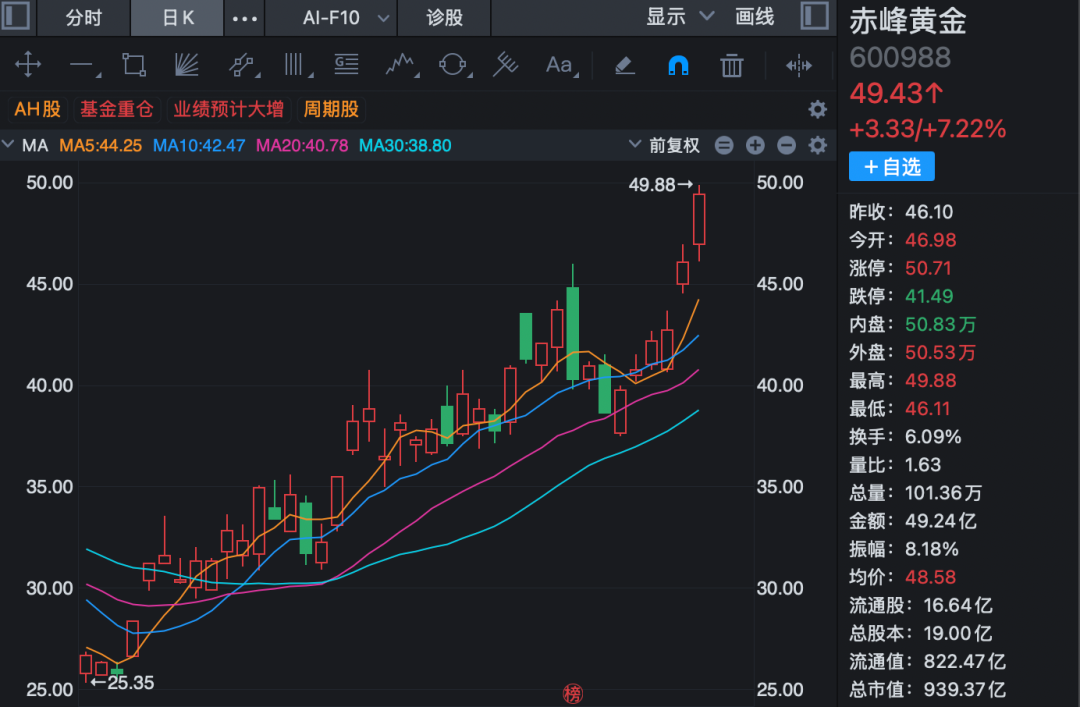
Task: Select the golden ratio lines tool
Action: coord(346,65)
